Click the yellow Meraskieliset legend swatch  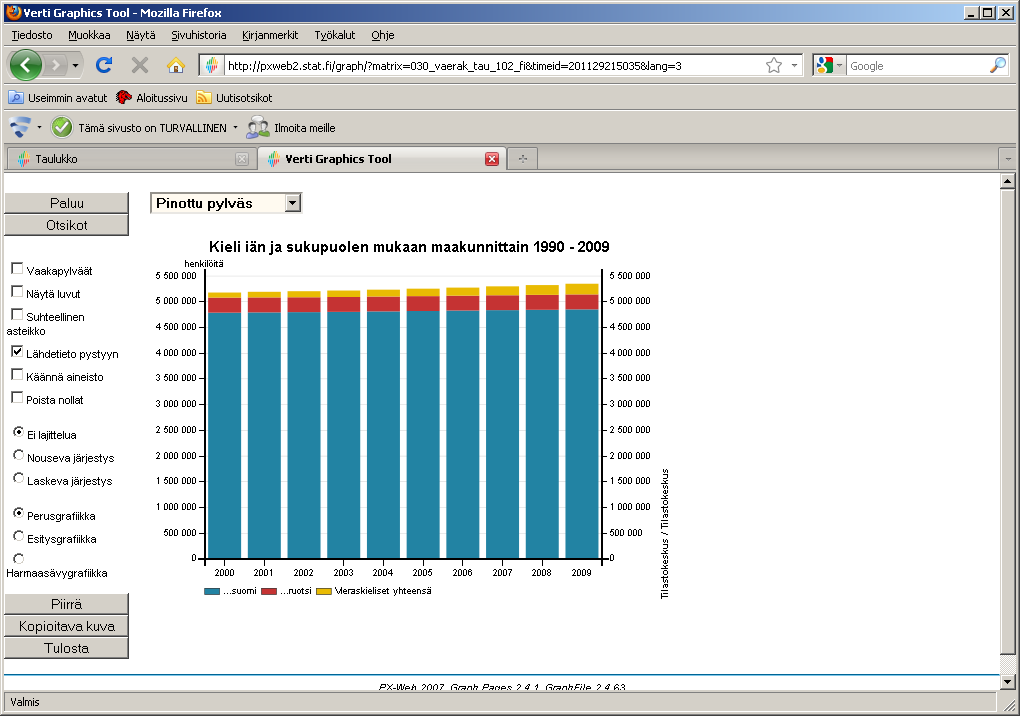coord(324,591)
